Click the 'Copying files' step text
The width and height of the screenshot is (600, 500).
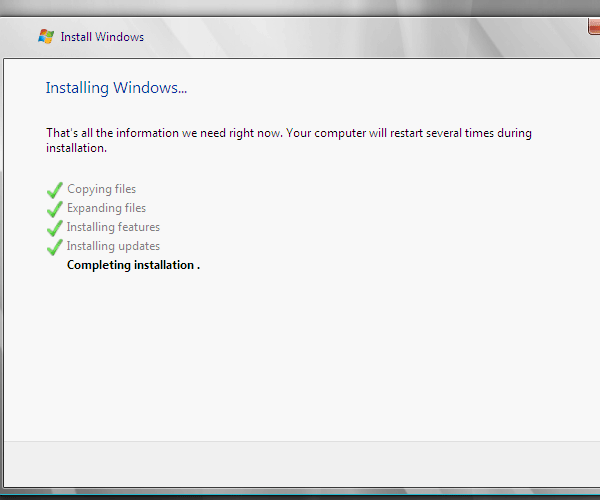pyautogui.click(x=101, y=189)
